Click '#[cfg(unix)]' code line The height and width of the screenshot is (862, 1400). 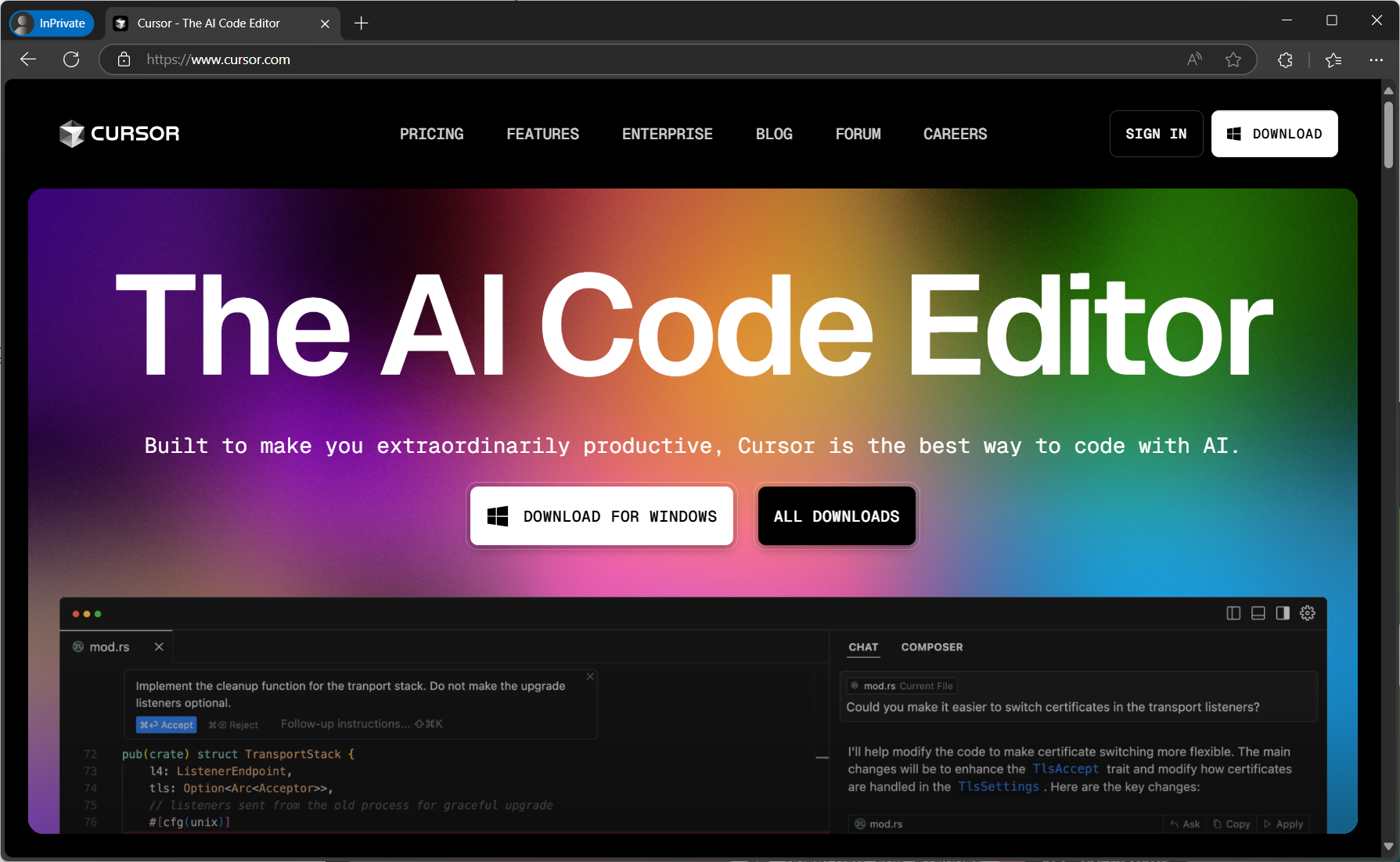click(189, 822)
